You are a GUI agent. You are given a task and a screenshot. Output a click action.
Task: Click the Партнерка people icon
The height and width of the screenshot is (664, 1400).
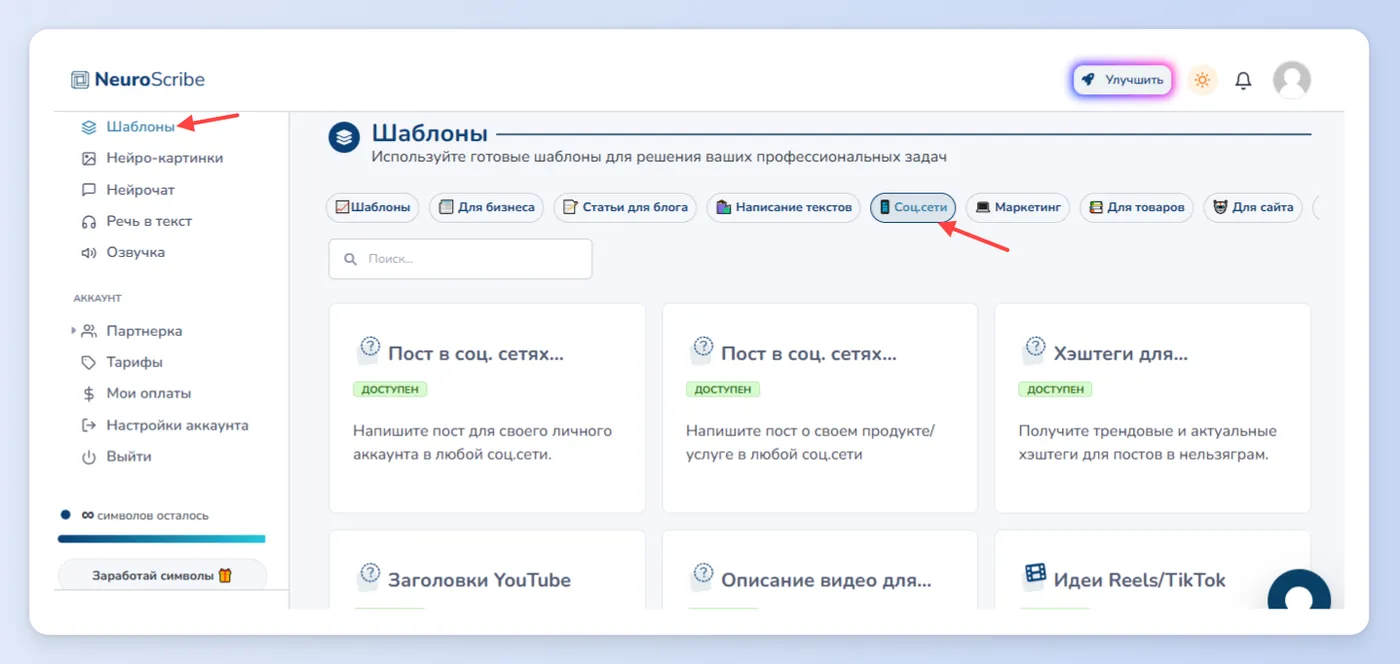pyautogui.click(x=89, y=331)
